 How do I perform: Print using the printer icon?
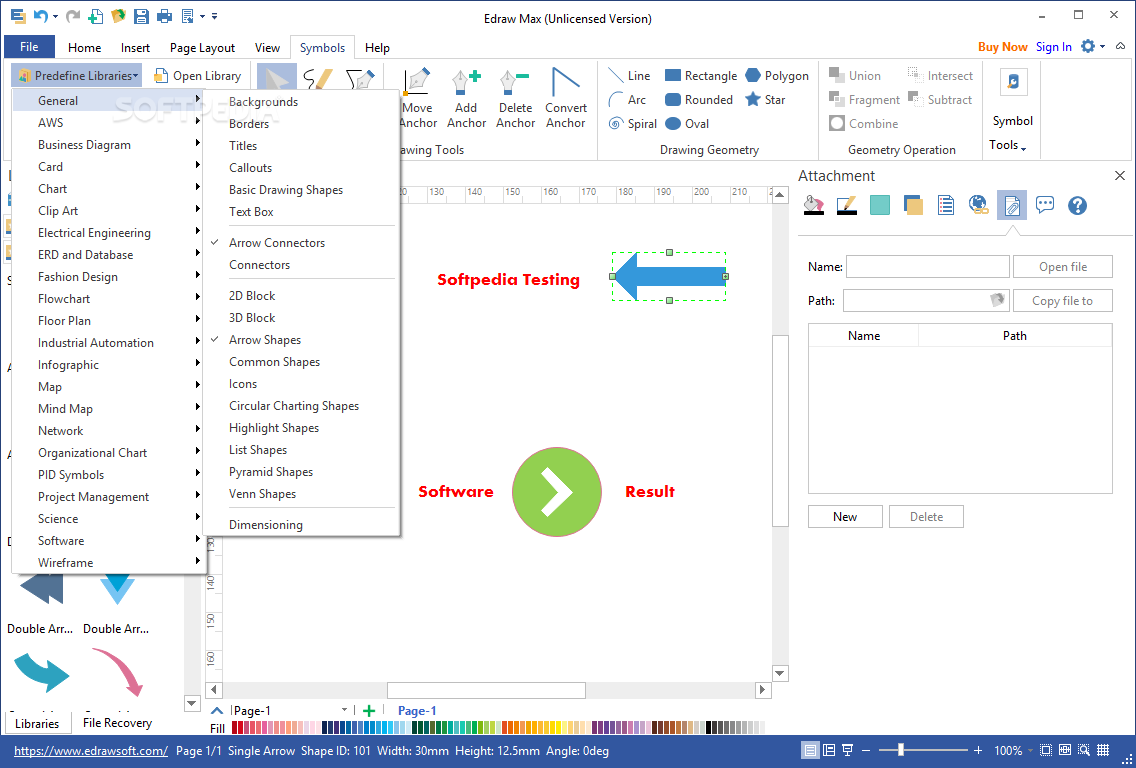(164, 16)
